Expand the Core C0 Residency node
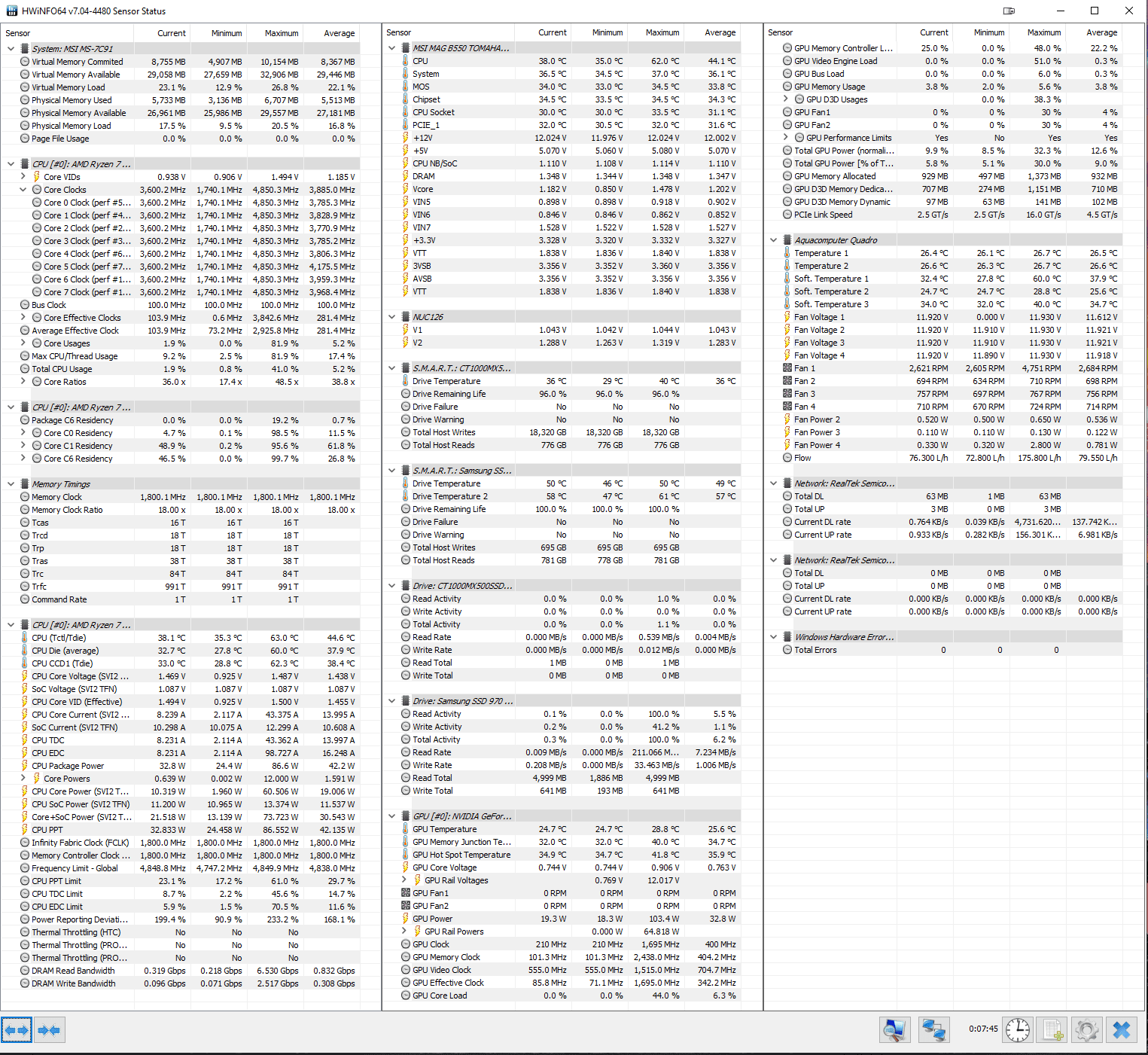This screenshot has height=1055, width=1148. coord(23,433)
